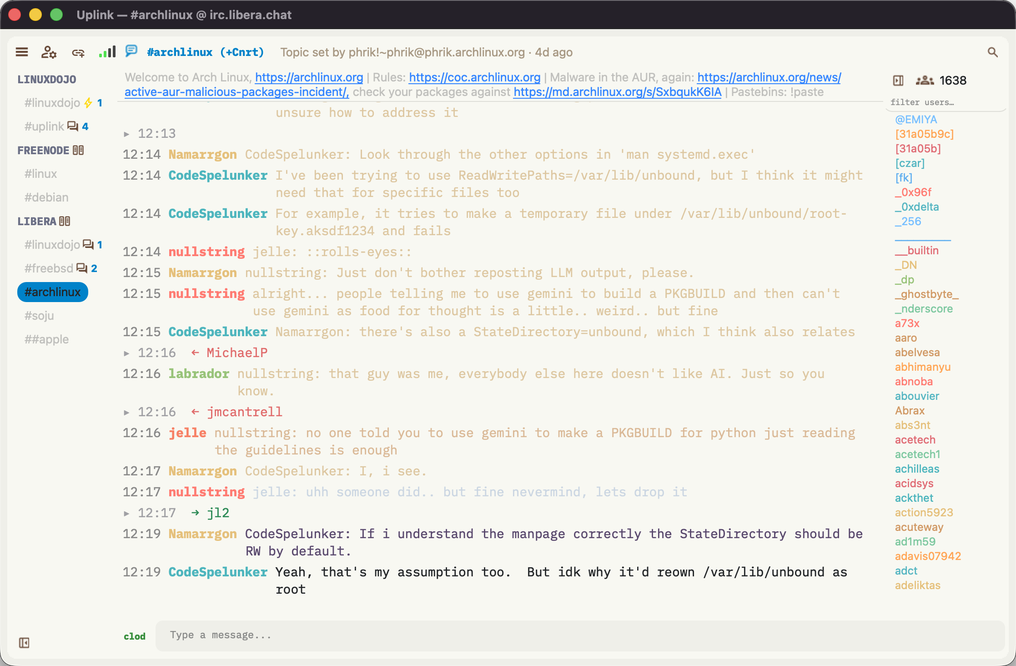Open the hamburger menu icon
Screen dimensions: 1016x666
(x=22, y=52)
